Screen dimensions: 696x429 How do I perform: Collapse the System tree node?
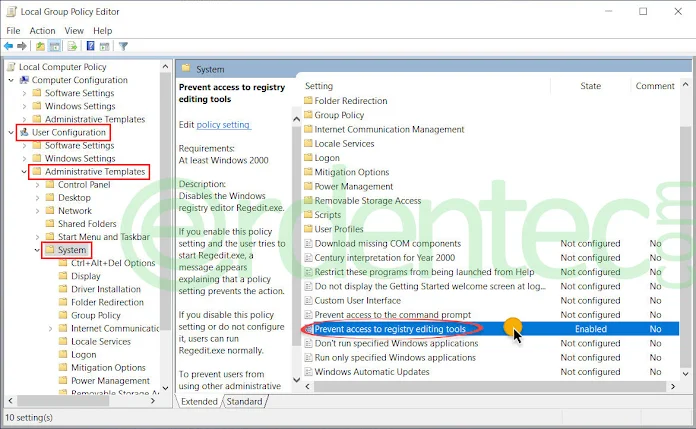(37, 250)
